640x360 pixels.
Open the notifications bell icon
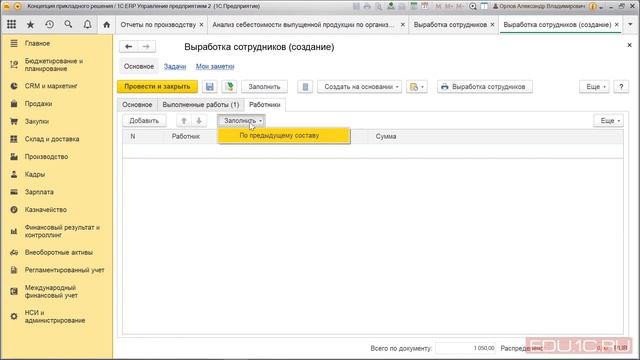coord(87,24)
